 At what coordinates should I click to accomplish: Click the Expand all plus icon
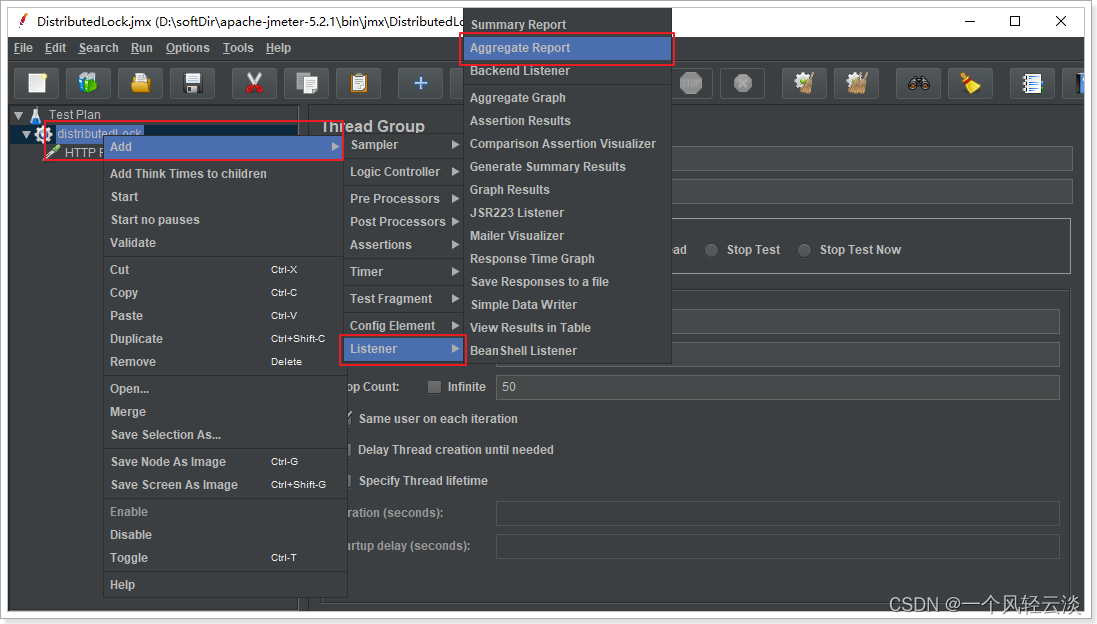420,83
